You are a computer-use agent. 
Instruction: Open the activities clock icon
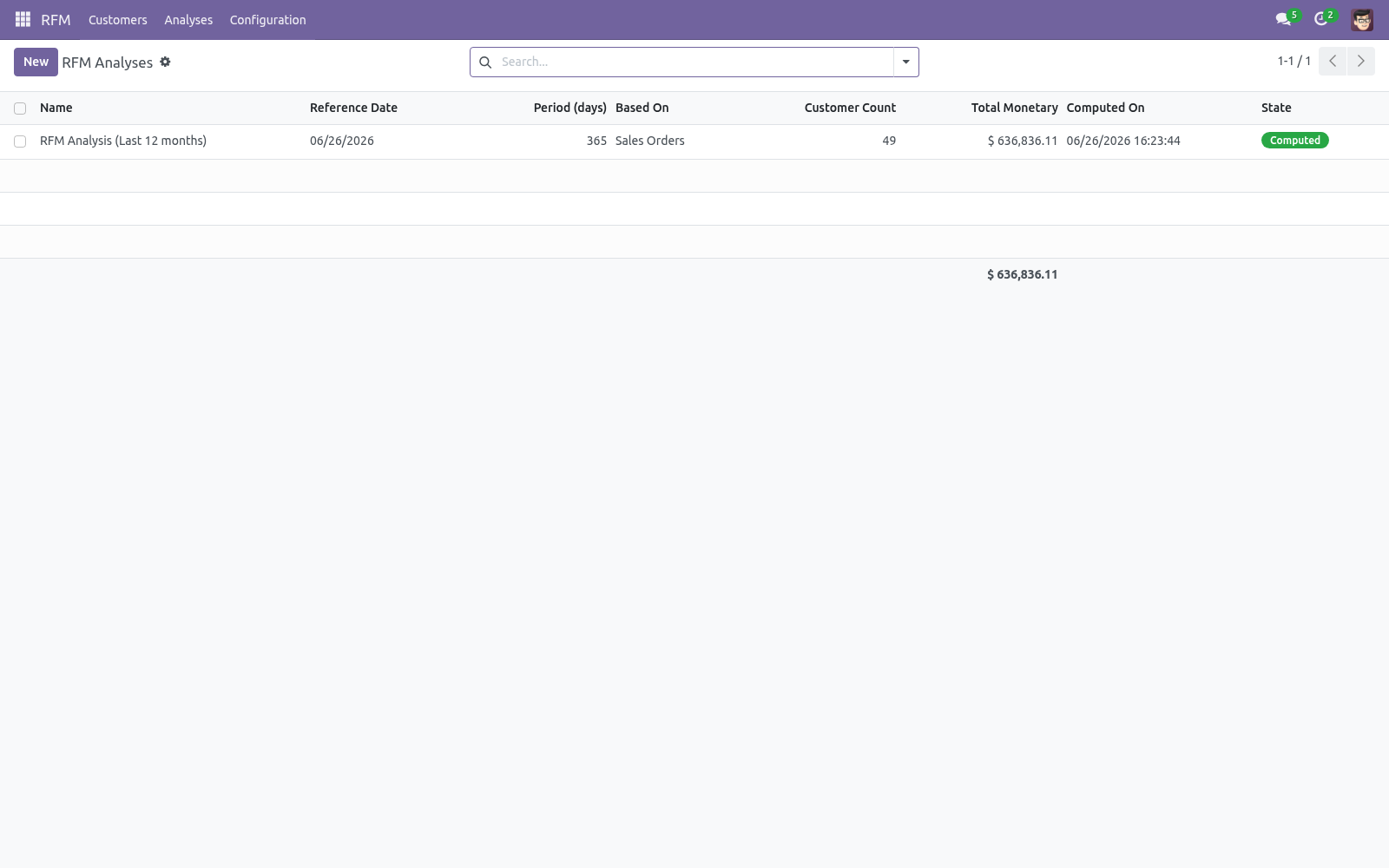[1321, 19]
